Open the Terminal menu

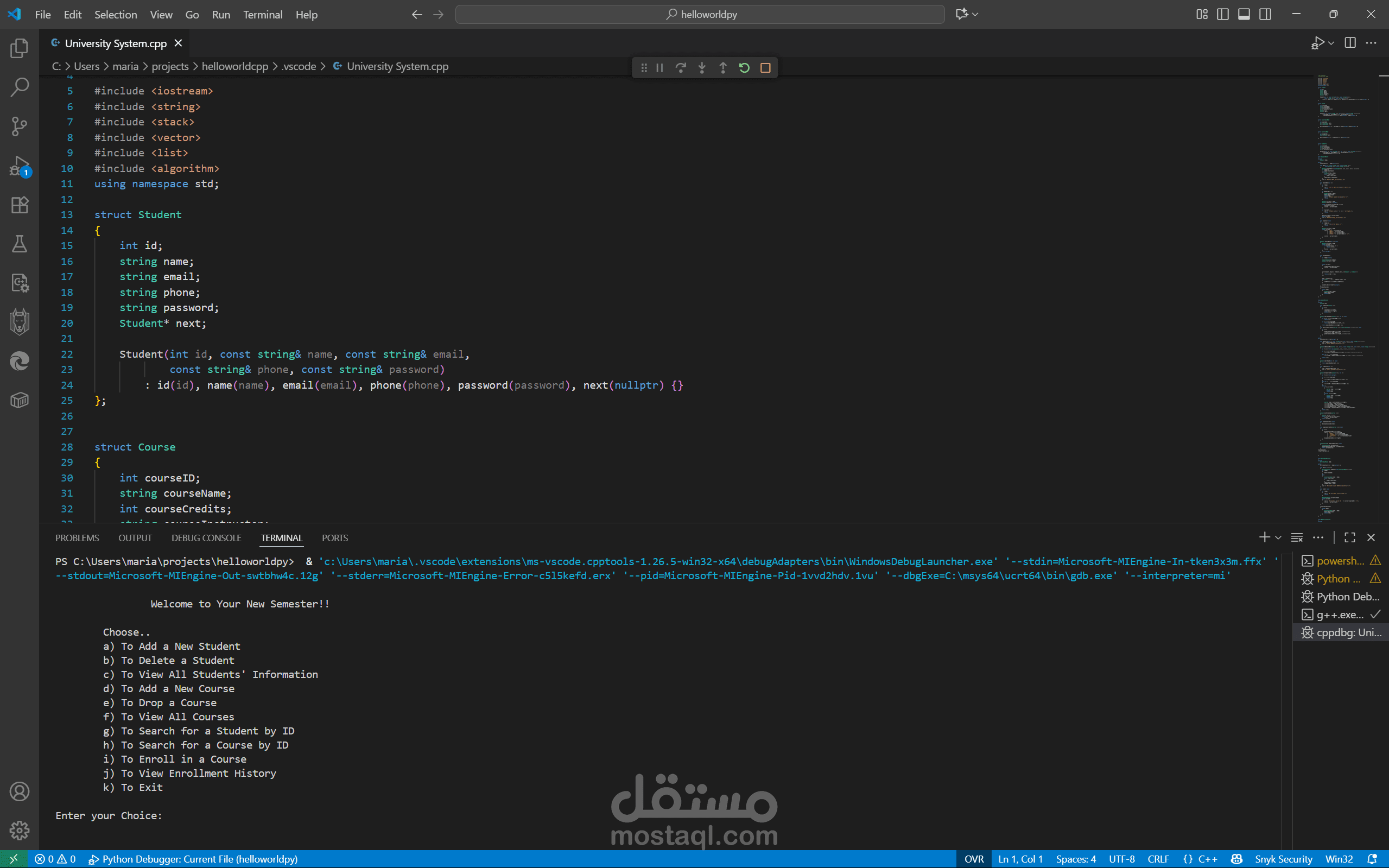click(262, 14)
